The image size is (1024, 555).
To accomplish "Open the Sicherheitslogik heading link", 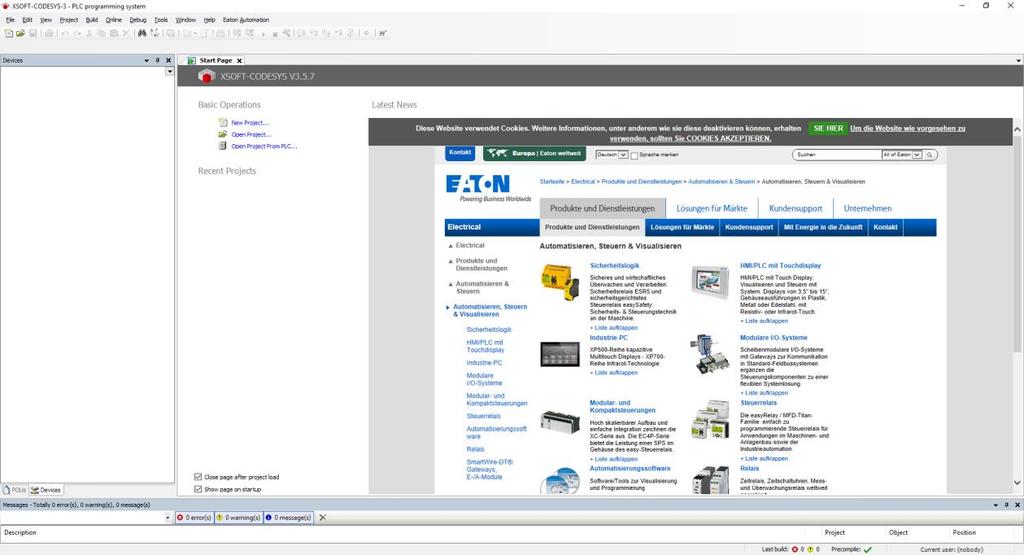I will tap(615, 266).
